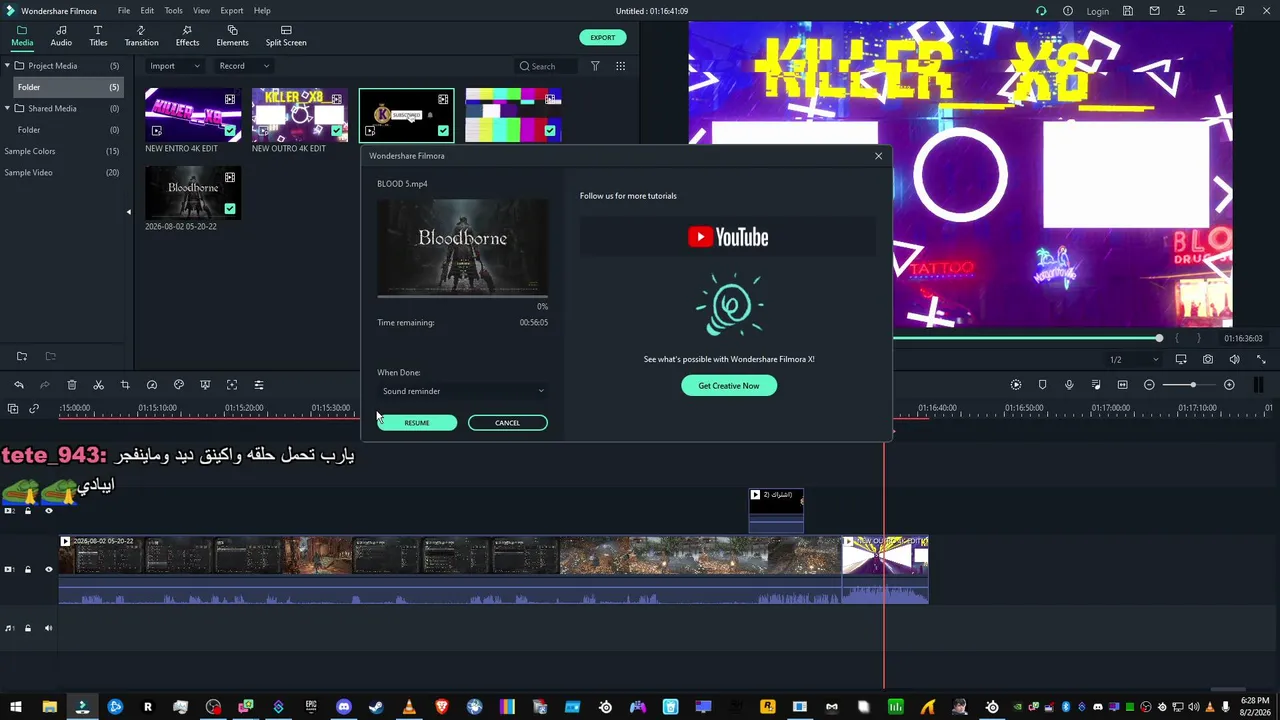Open the Crop and Zoom tool
Image resolution: width=1280 pixels, height=720 pixels.
pyautogui.click(x=125, y=385)
